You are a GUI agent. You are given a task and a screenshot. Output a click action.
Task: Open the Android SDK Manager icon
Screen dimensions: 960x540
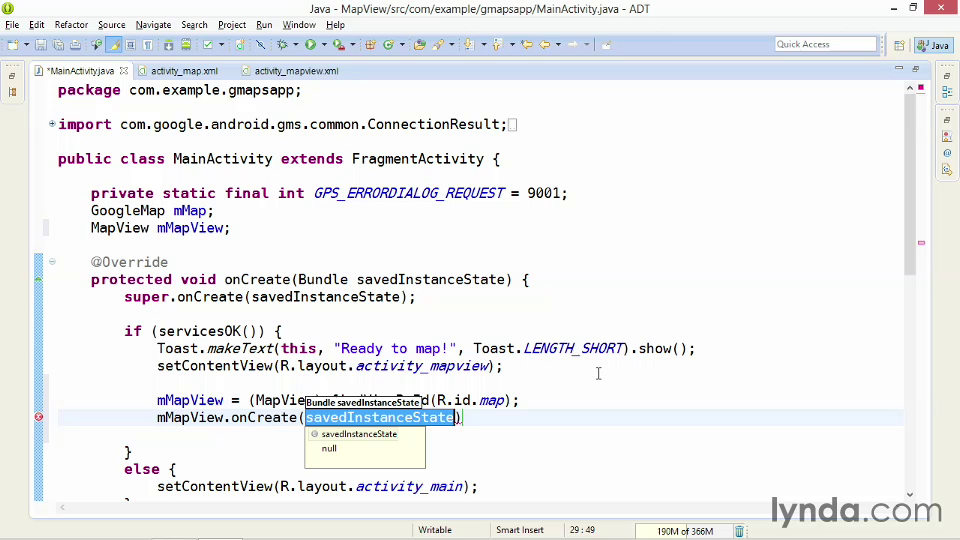(x=168, y=45)
